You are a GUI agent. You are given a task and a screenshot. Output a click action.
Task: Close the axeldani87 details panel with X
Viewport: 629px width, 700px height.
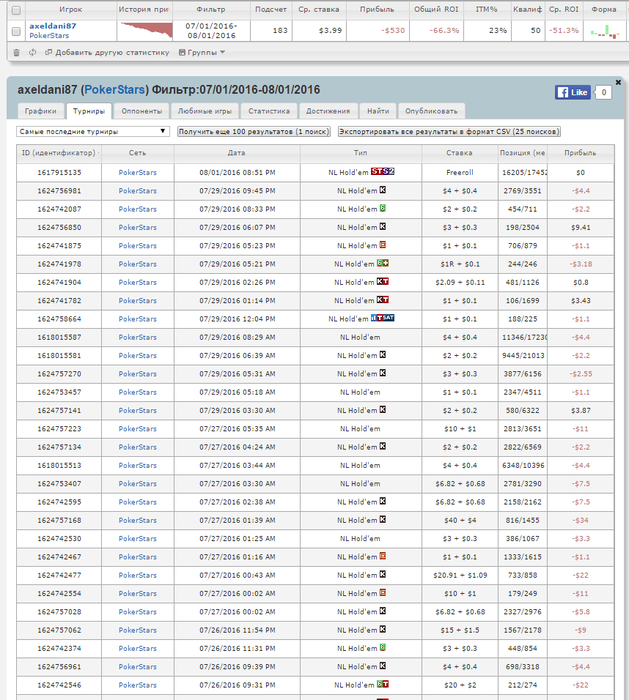(618, 82)
